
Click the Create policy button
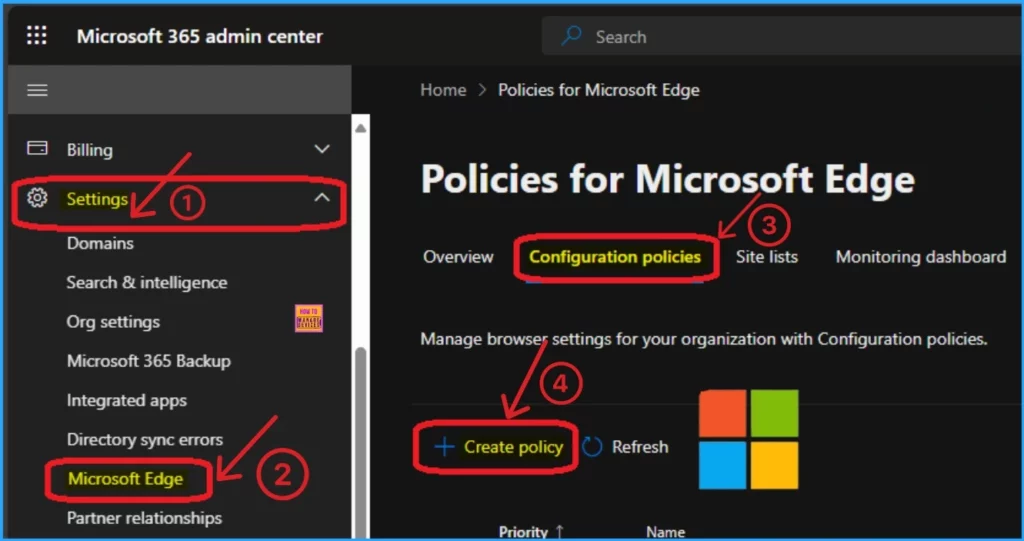498,447
